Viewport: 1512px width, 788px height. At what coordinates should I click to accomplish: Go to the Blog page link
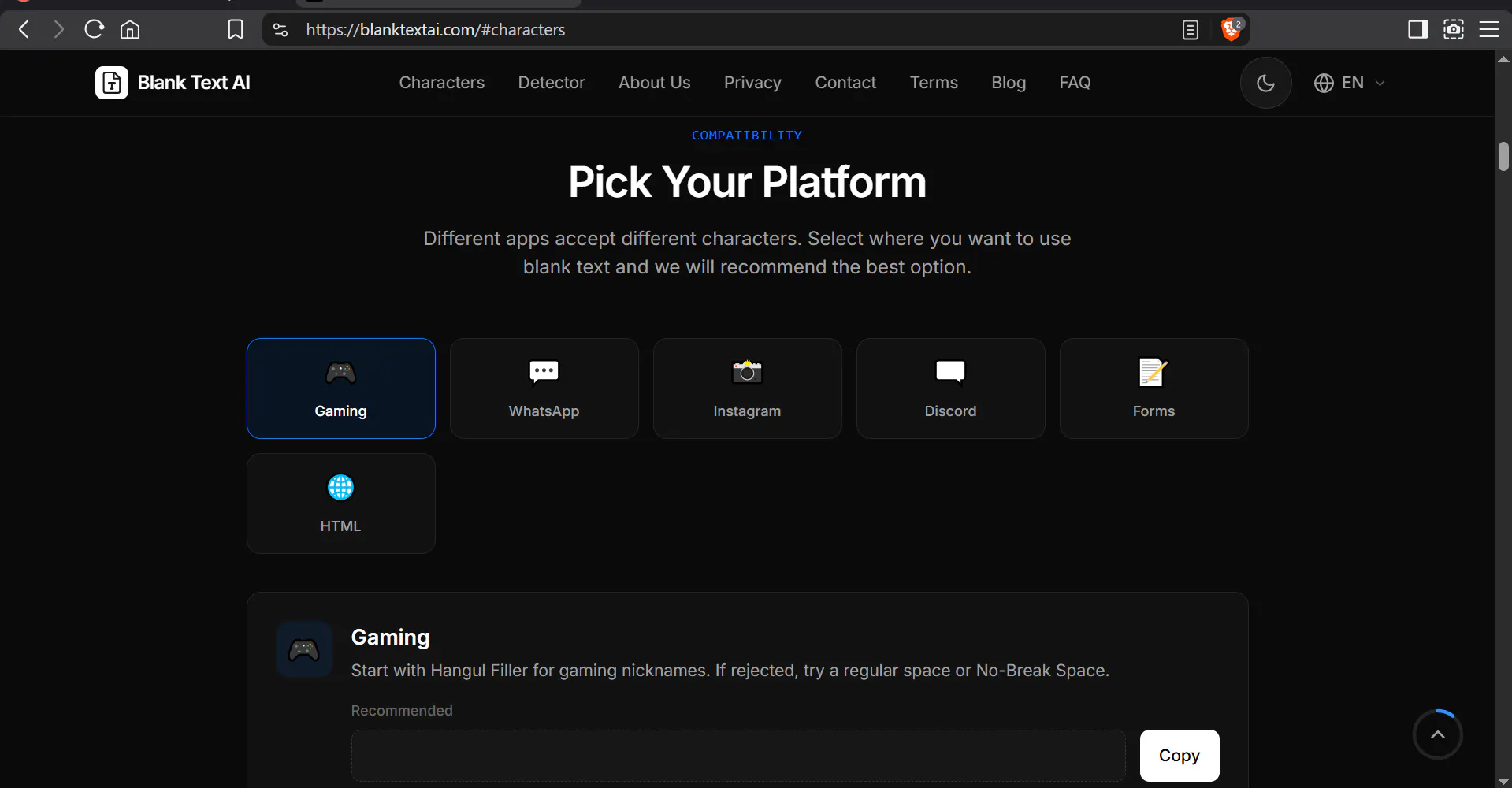coord(1009,83)
